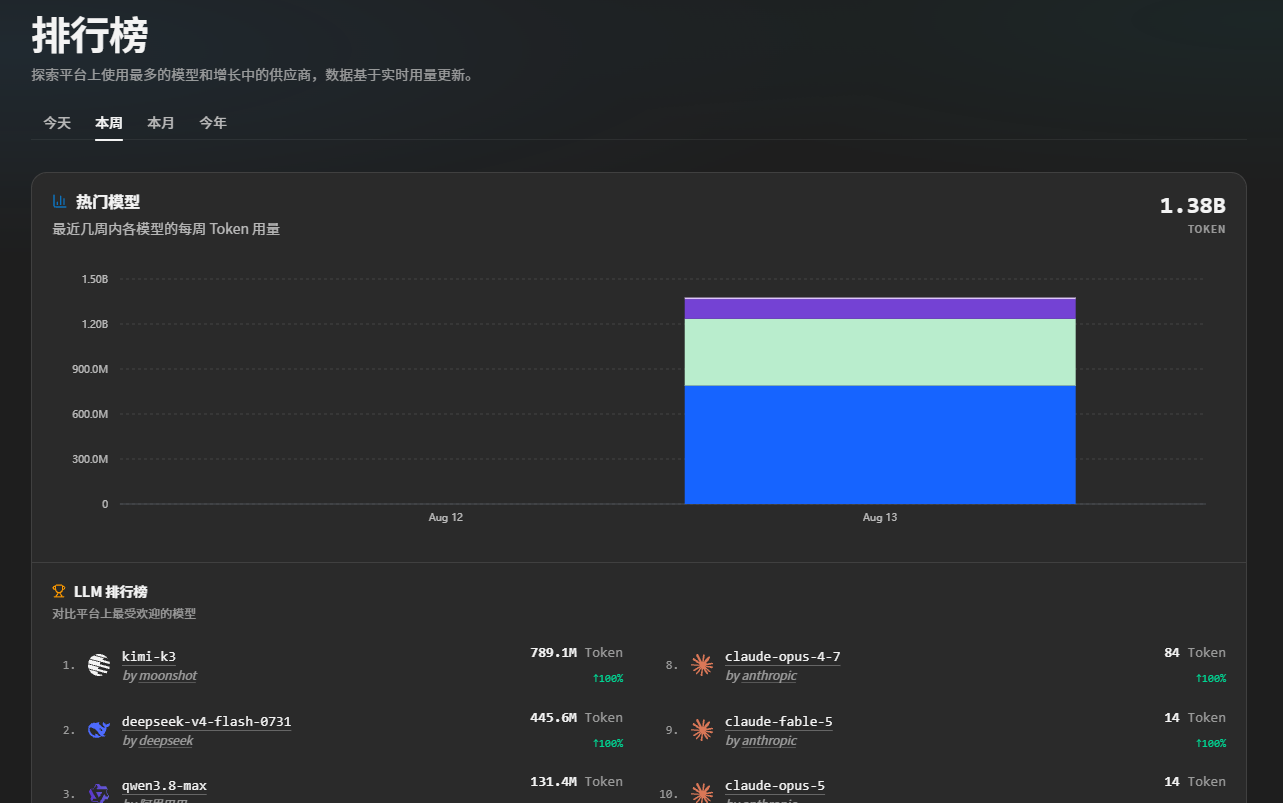Screen dimensions: 1283x803
Task: Click the 热门模型 section heading
Action: coord(108,202)
